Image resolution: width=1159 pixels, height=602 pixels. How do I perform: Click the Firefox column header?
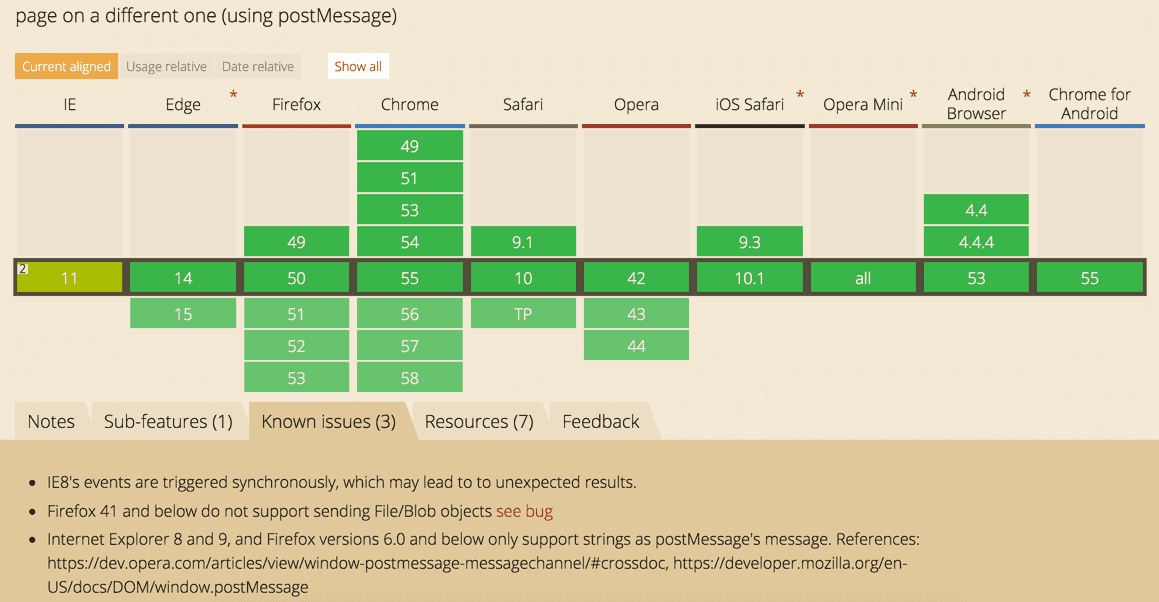296,104
